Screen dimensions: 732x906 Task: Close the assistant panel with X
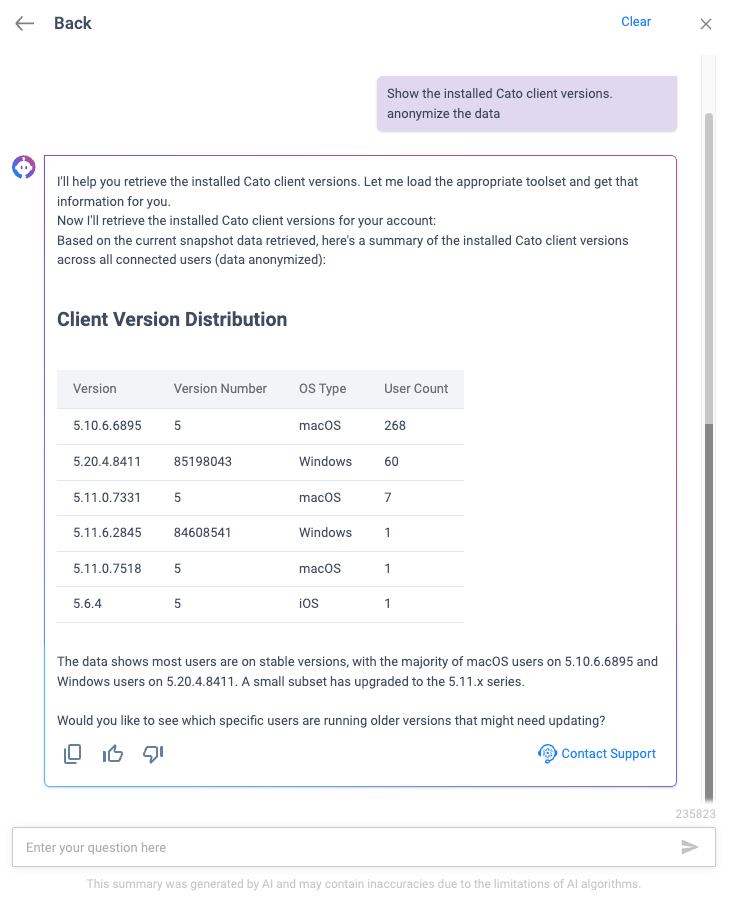(x=706, y=24)
